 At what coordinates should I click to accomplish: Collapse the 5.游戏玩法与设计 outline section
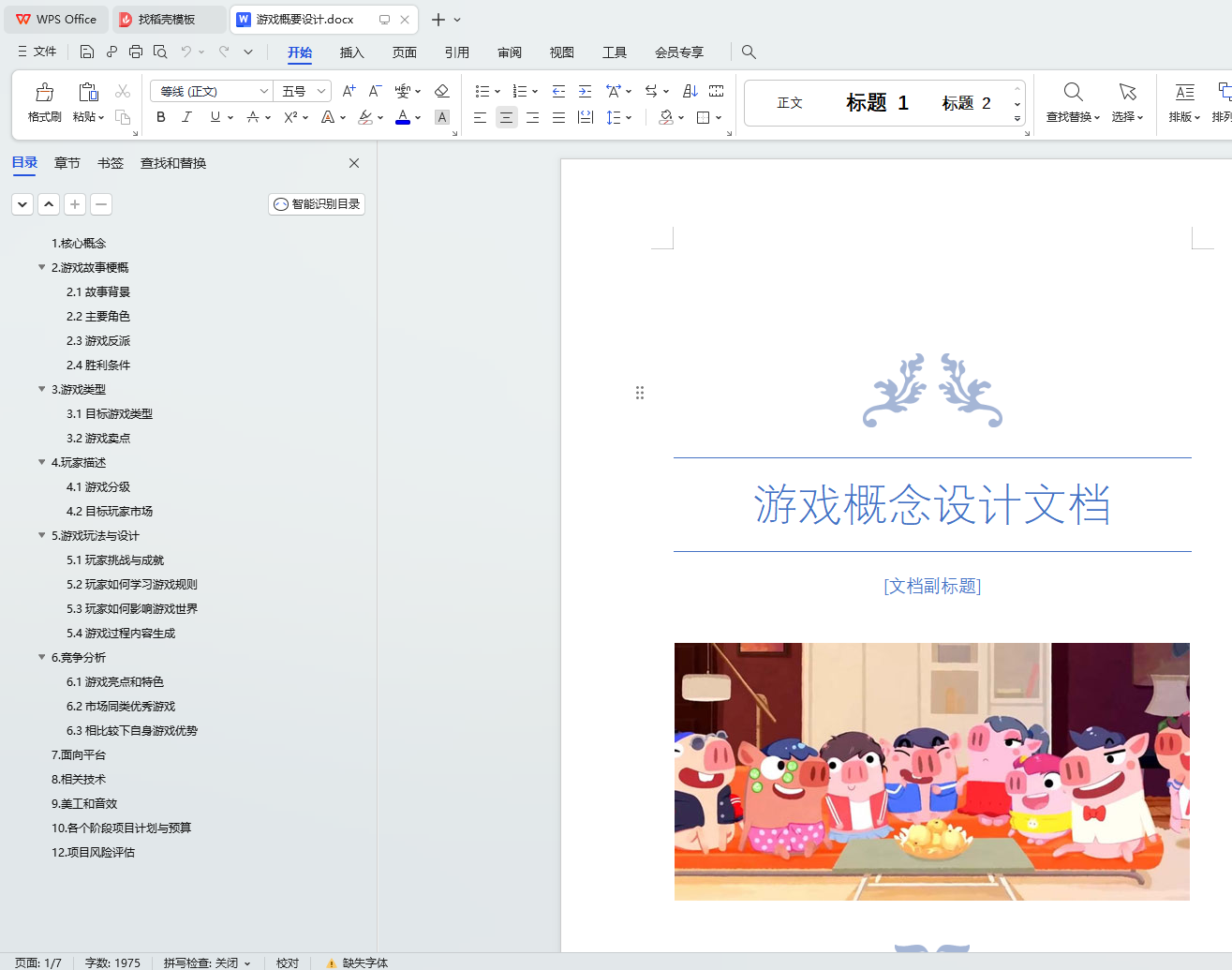(41, 535)
